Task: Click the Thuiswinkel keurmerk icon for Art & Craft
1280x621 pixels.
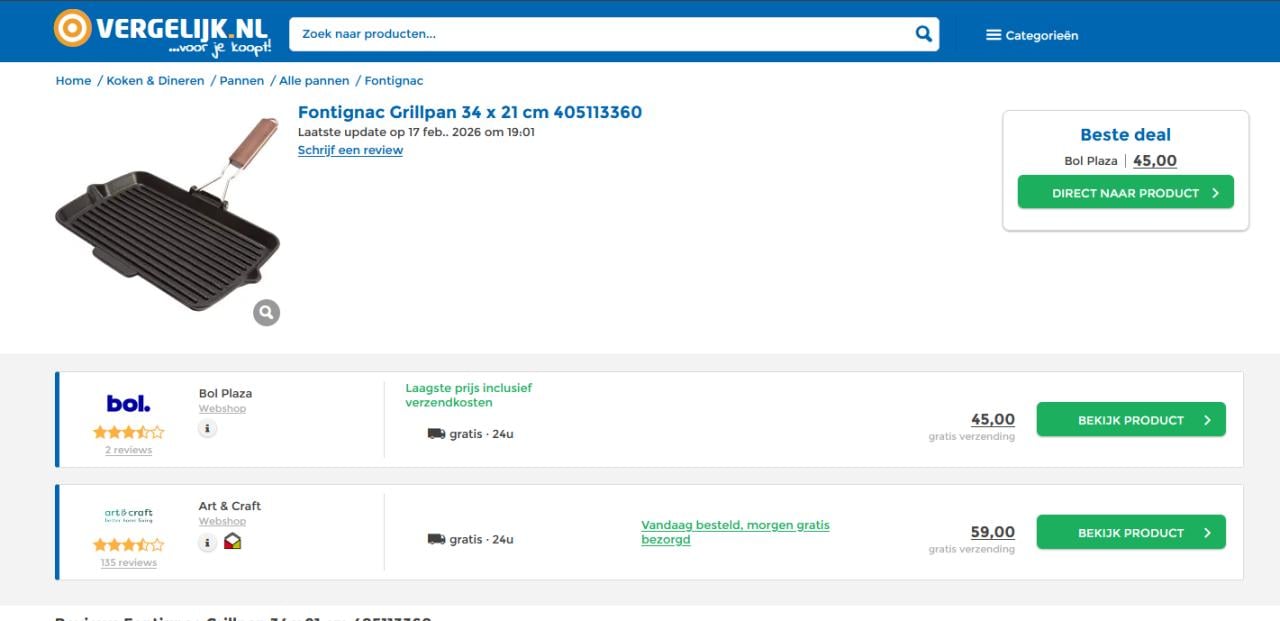Action: [x=232, y=542]
